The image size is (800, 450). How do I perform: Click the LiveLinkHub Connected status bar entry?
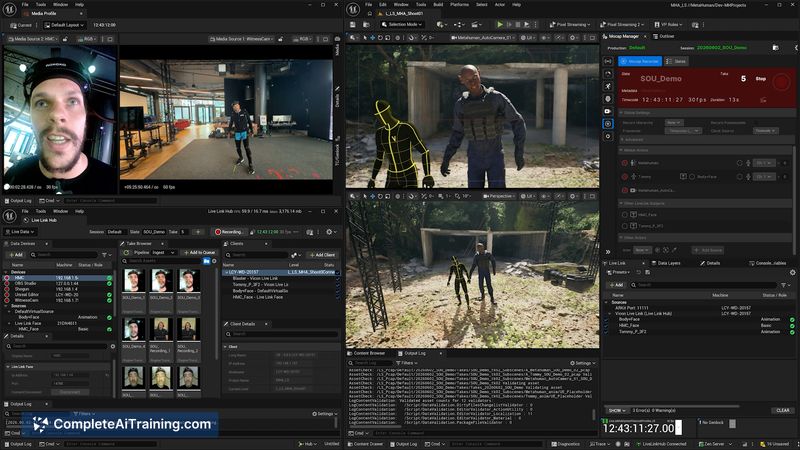point(662,444)
